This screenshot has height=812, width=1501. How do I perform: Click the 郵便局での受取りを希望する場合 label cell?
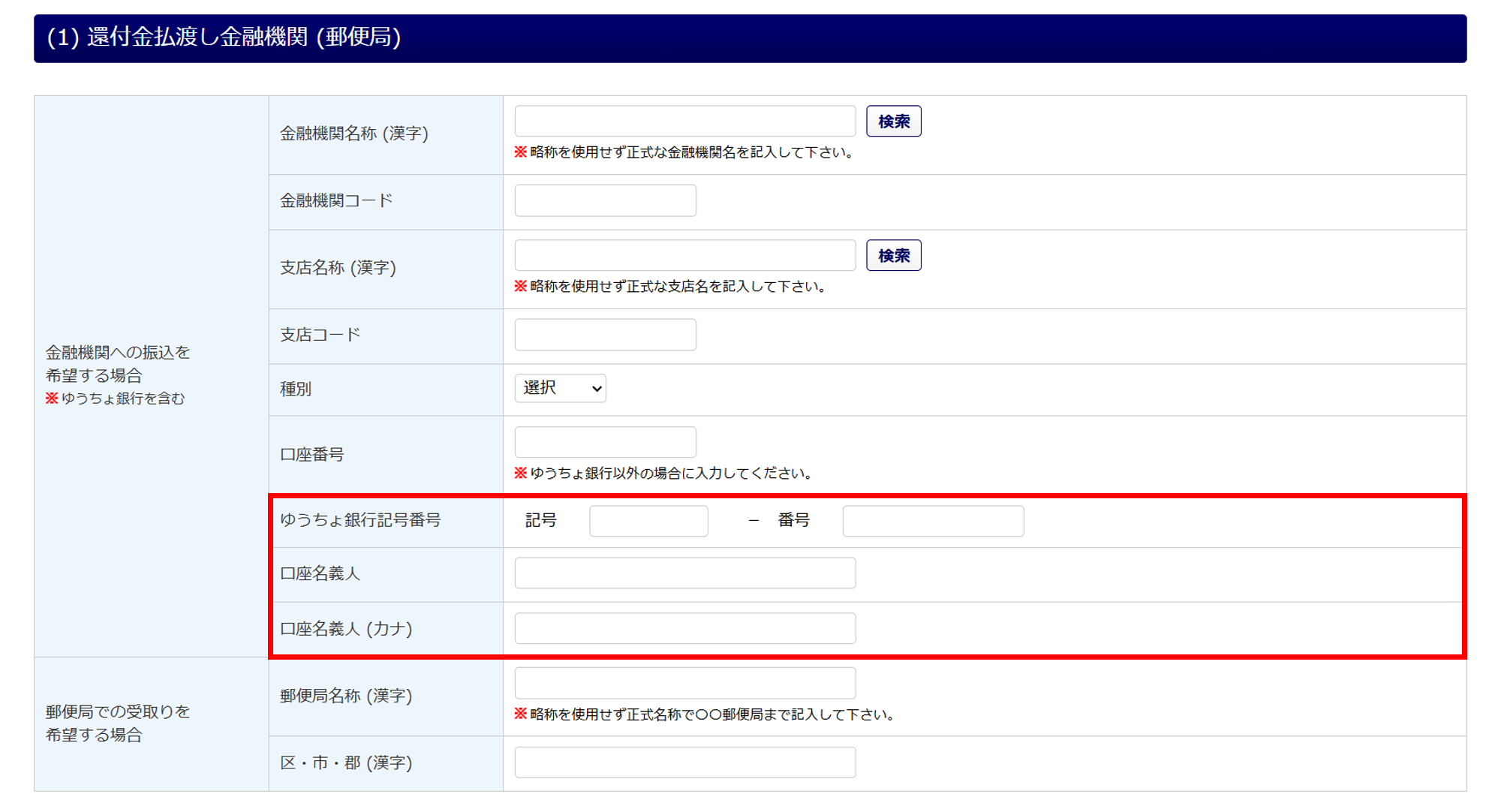click(118, 723)
